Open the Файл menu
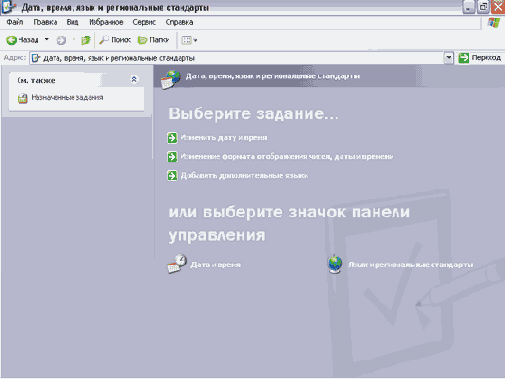 (15, 22)
